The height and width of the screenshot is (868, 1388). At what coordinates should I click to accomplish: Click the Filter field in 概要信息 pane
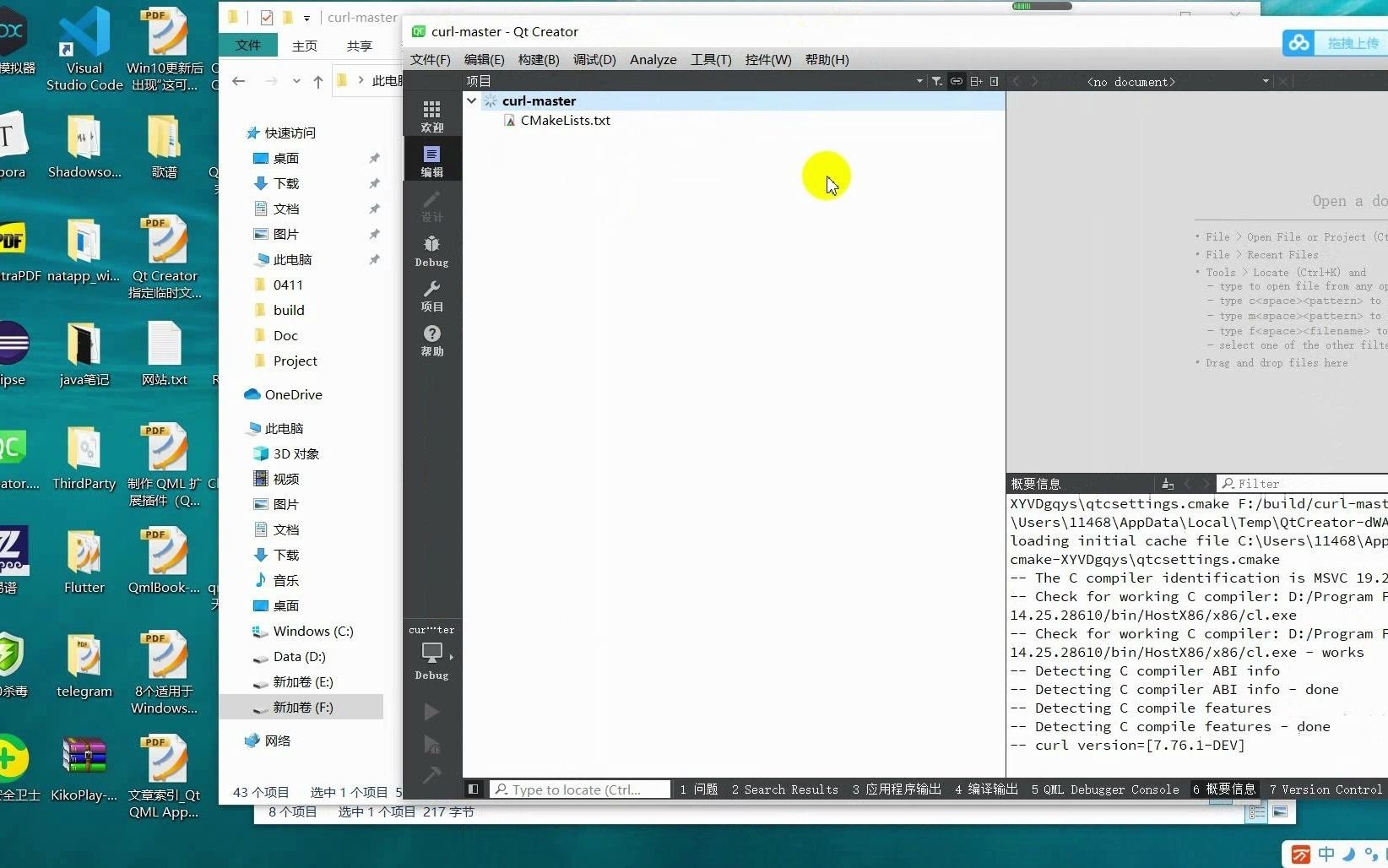(x=1302, y=484)
